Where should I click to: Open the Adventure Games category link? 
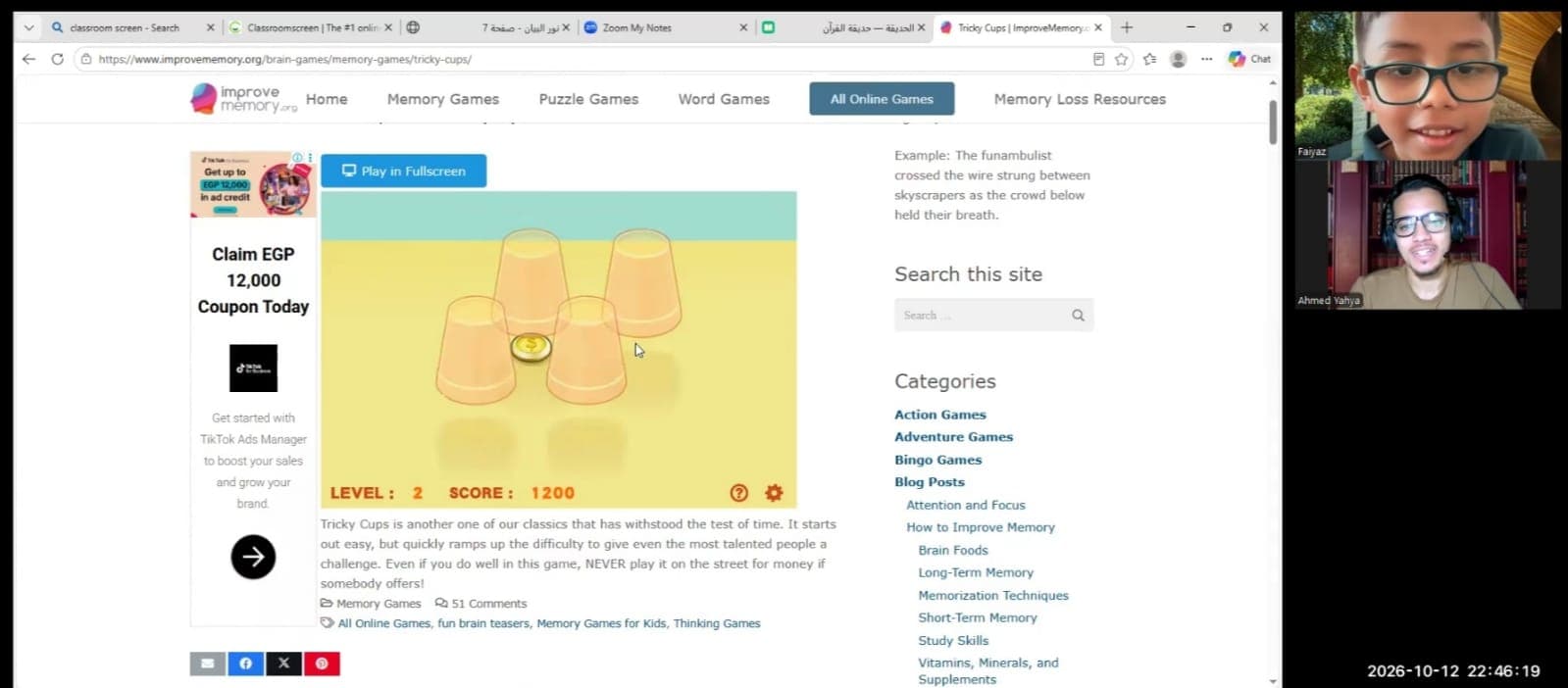953,437
